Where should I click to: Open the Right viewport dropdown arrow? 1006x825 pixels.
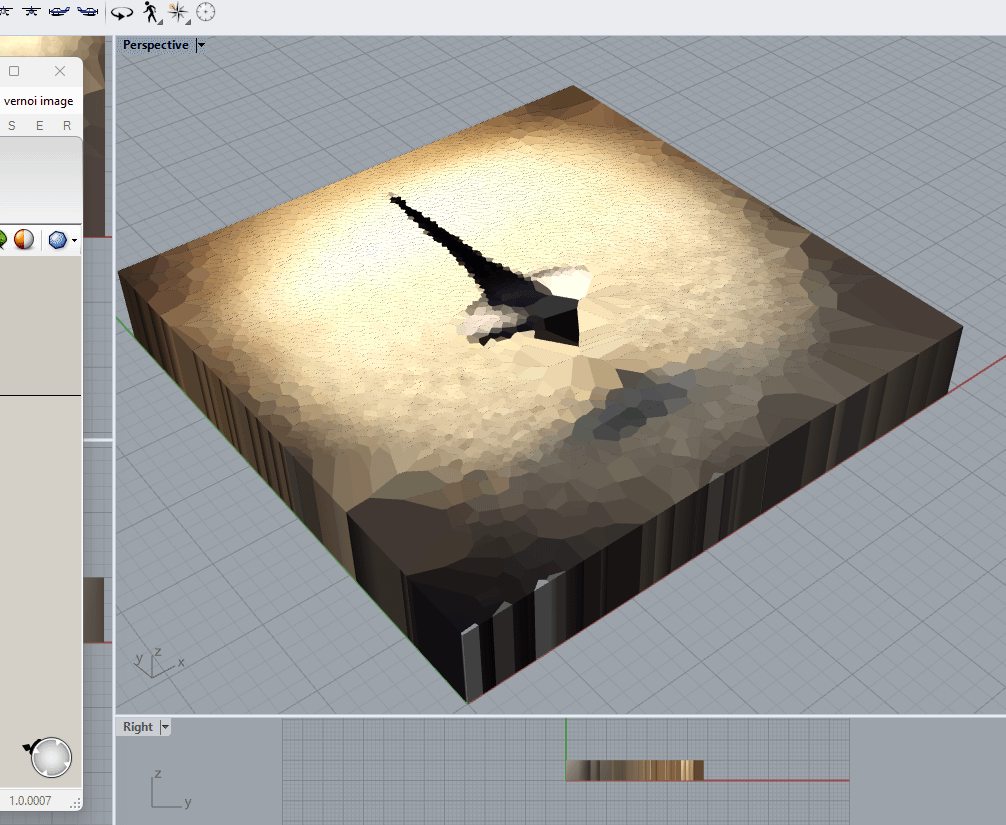pyautogui.click(x=165, y=726)
